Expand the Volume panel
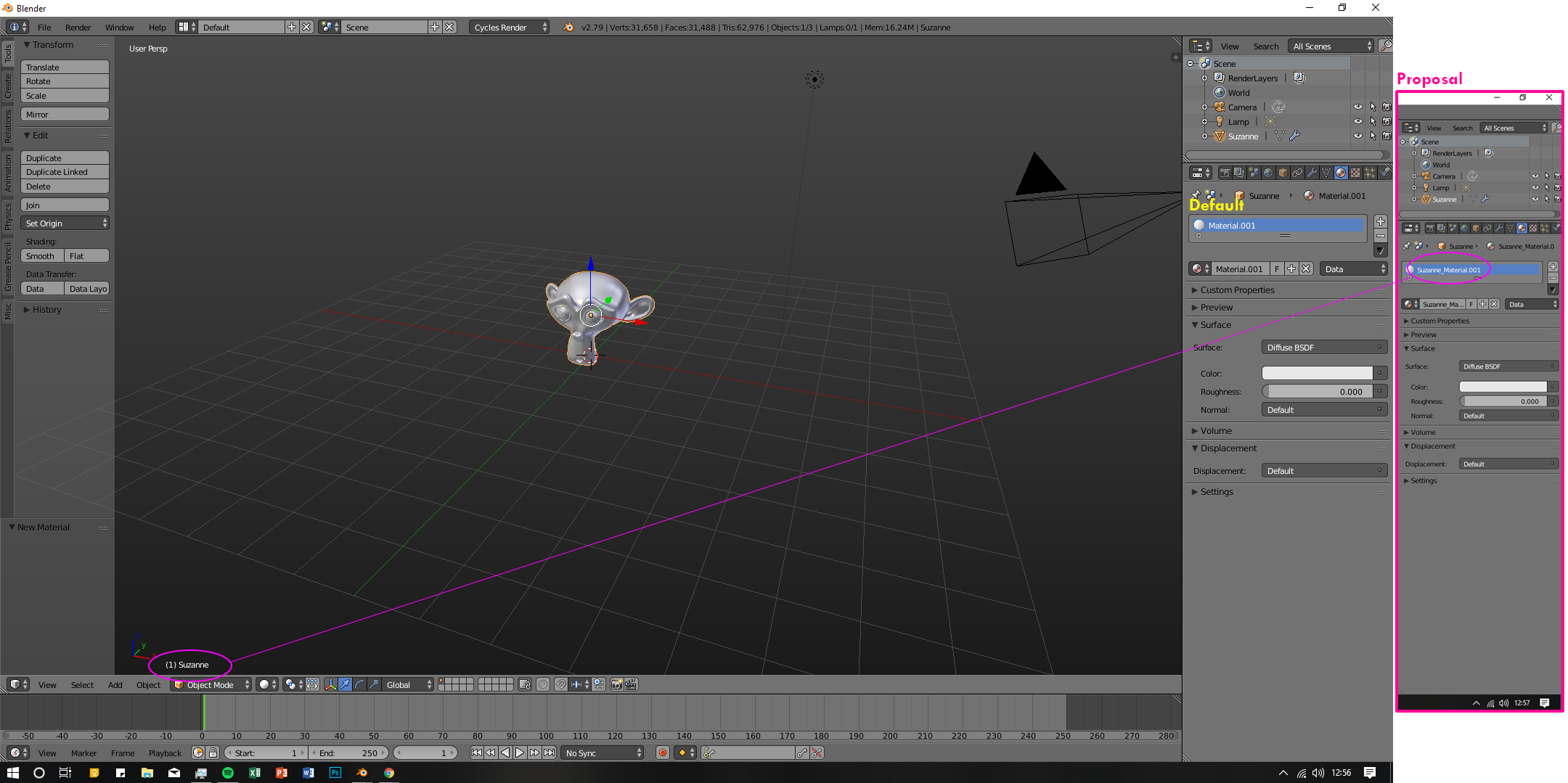This screenshot has width=1568, height=783. pos(1216,431)
